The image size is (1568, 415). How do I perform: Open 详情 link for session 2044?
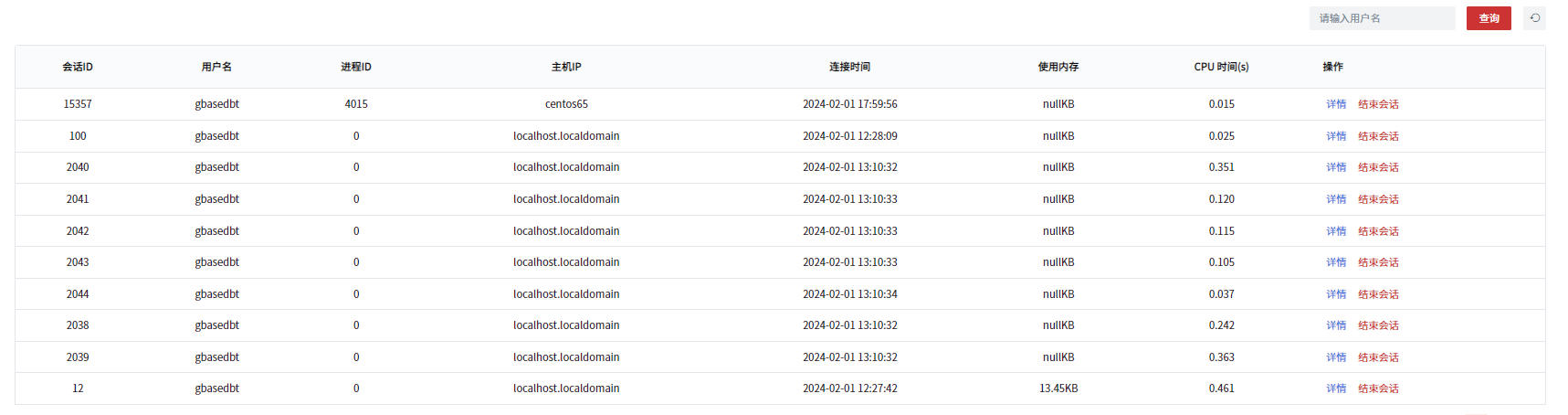click(x=1336, y=294)
